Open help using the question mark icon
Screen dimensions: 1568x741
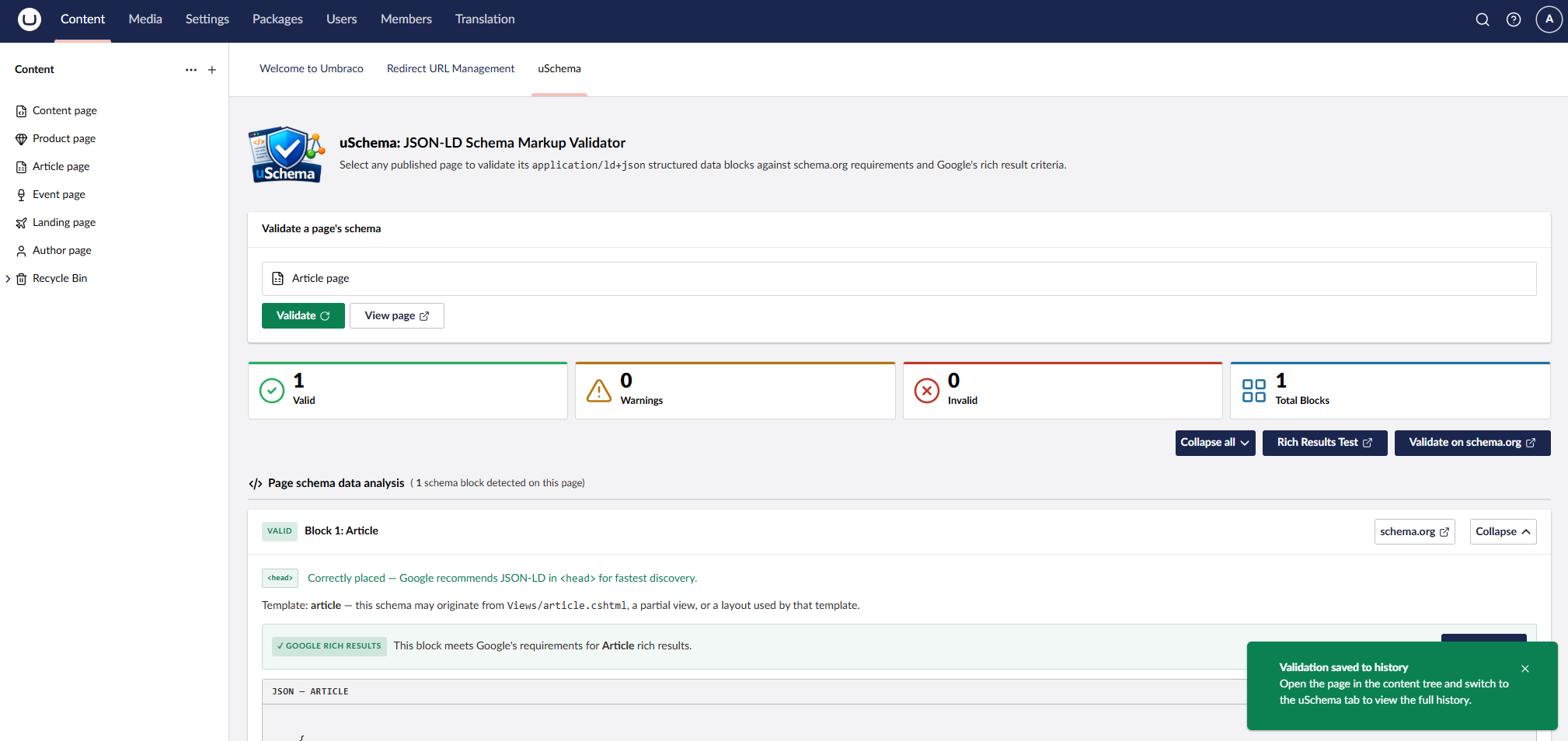point(1514,19)
